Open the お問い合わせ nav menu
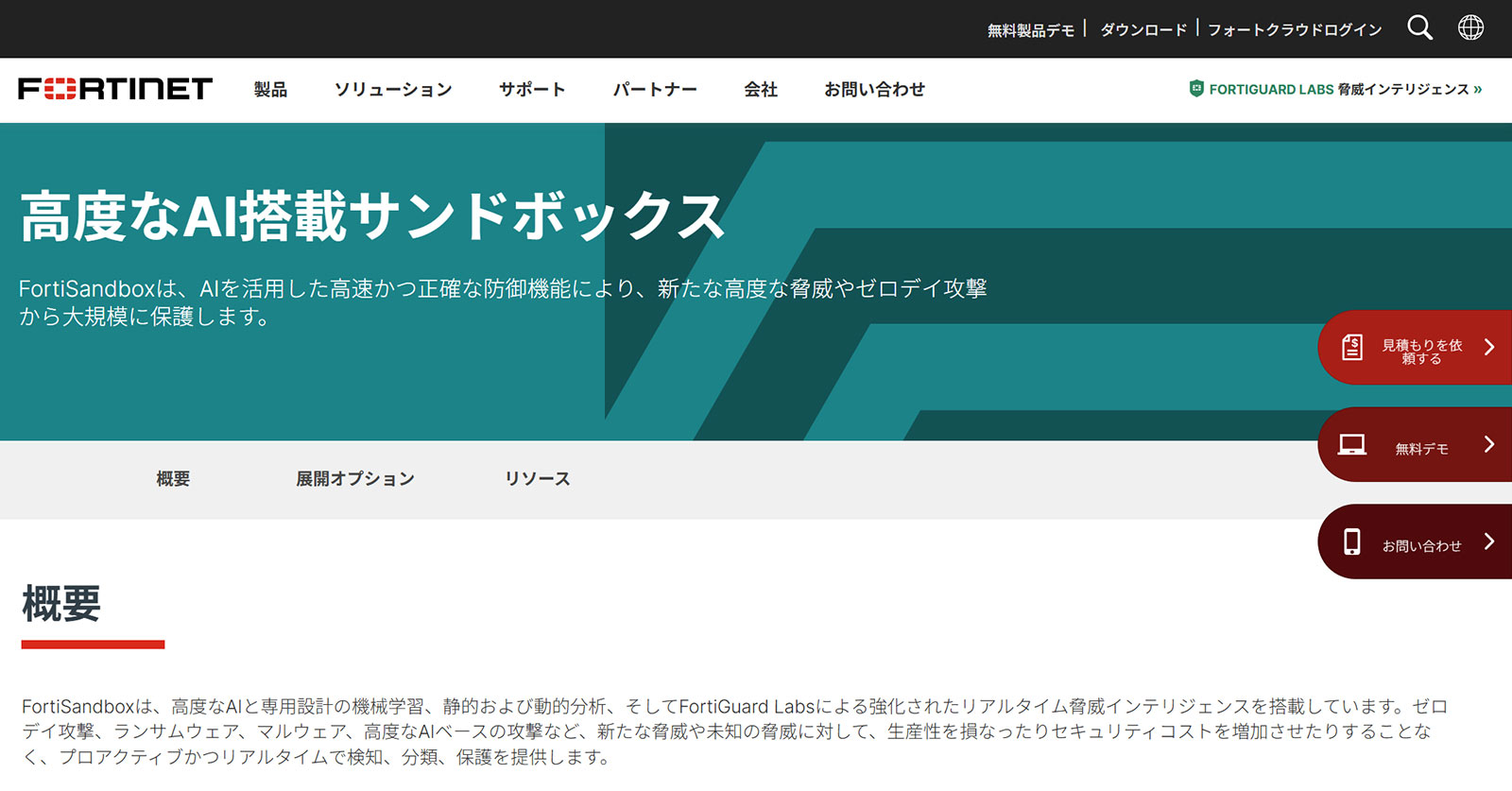The image size is (1512, 791). [x=874, y=90]
